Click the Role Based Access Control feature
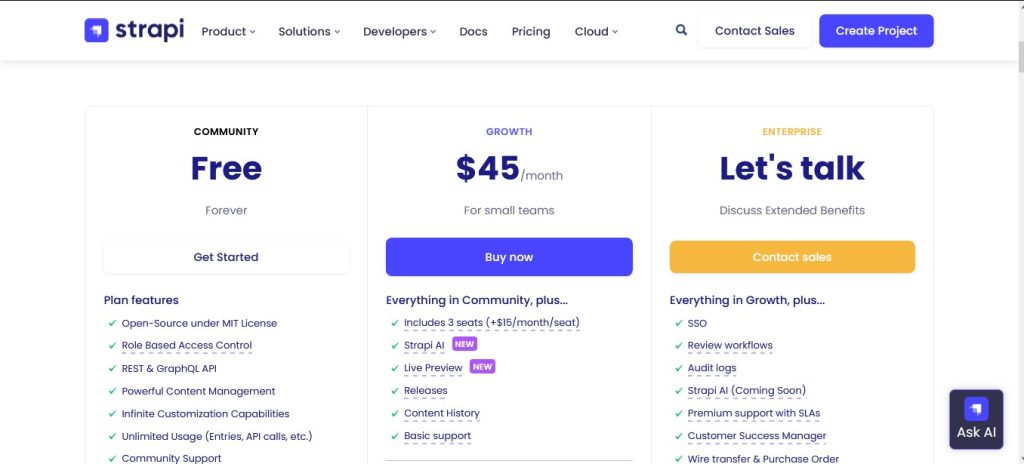1024x464 pixels. tap(187, 345)
